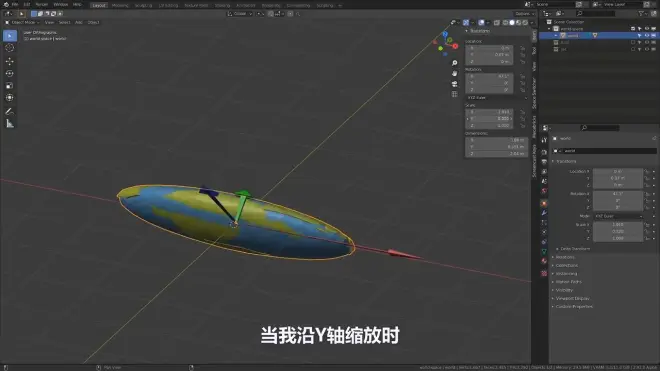Click the outliner filter funnel icon

641,14
